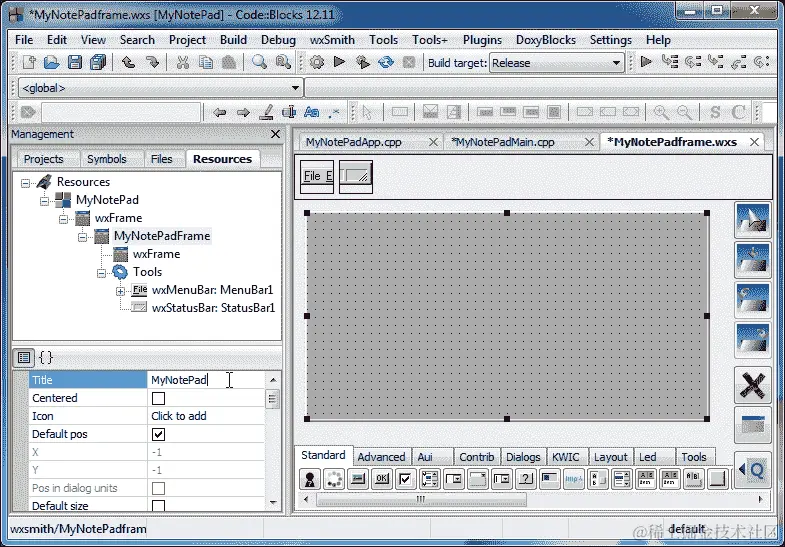Image resolution: width=785 pixels, height=547 pixels.
Task: Collapse the Tools tree node
Action: [x=101, y=273]
